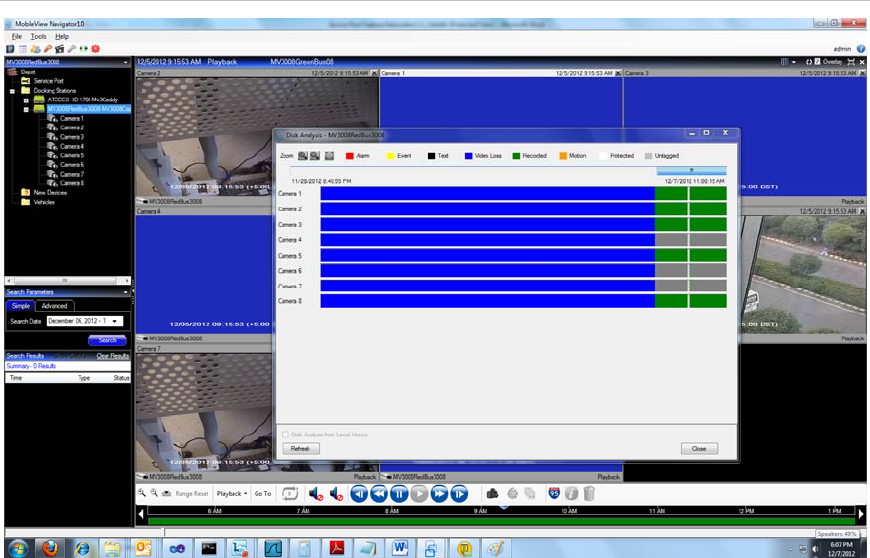Click the zoom-in magnifier in Disk Analysis

[302, 156]
